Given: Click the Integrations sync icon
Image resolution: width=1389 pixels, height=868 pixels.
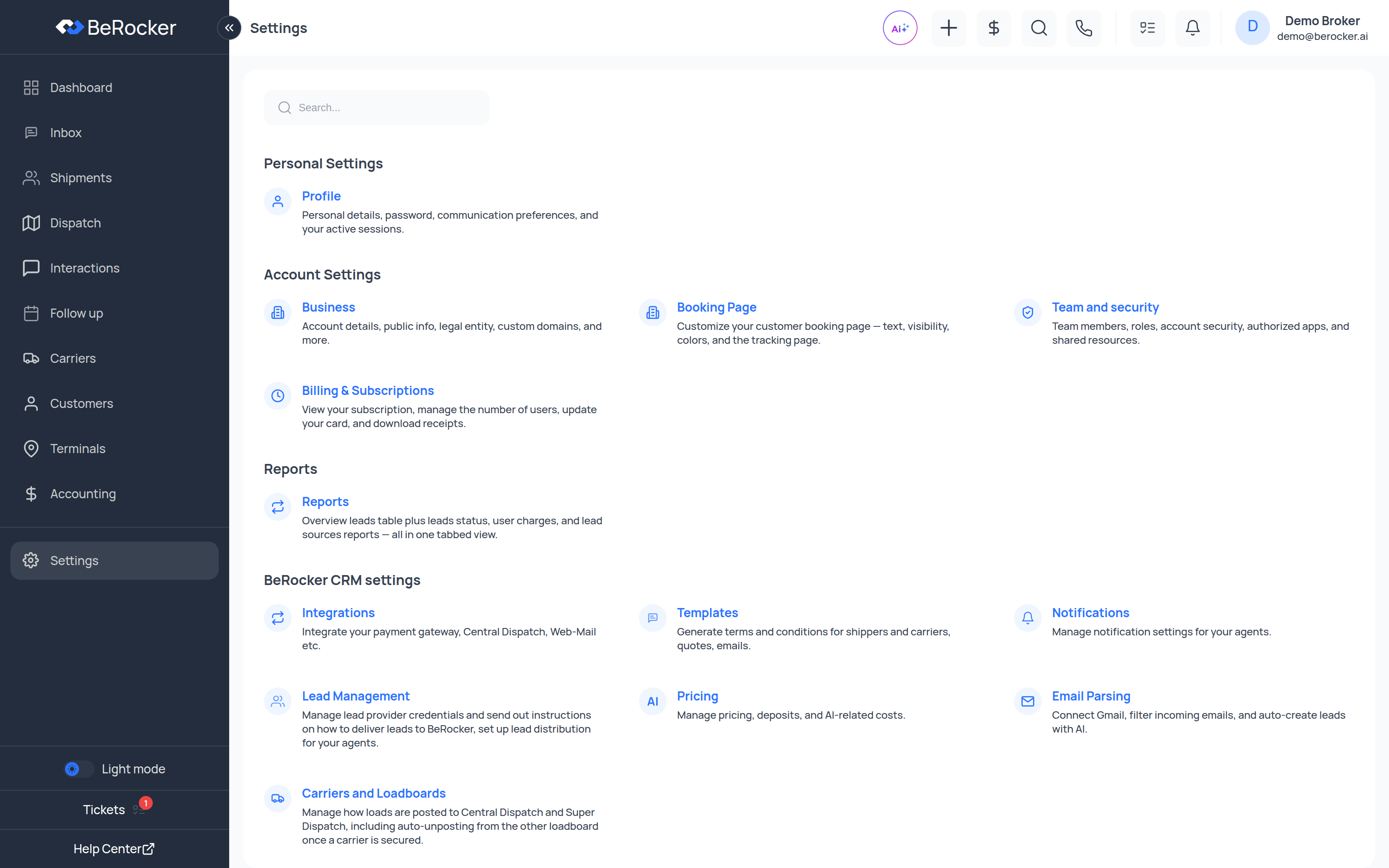Looking at the screenshot, I should click(x=278, y=618).
